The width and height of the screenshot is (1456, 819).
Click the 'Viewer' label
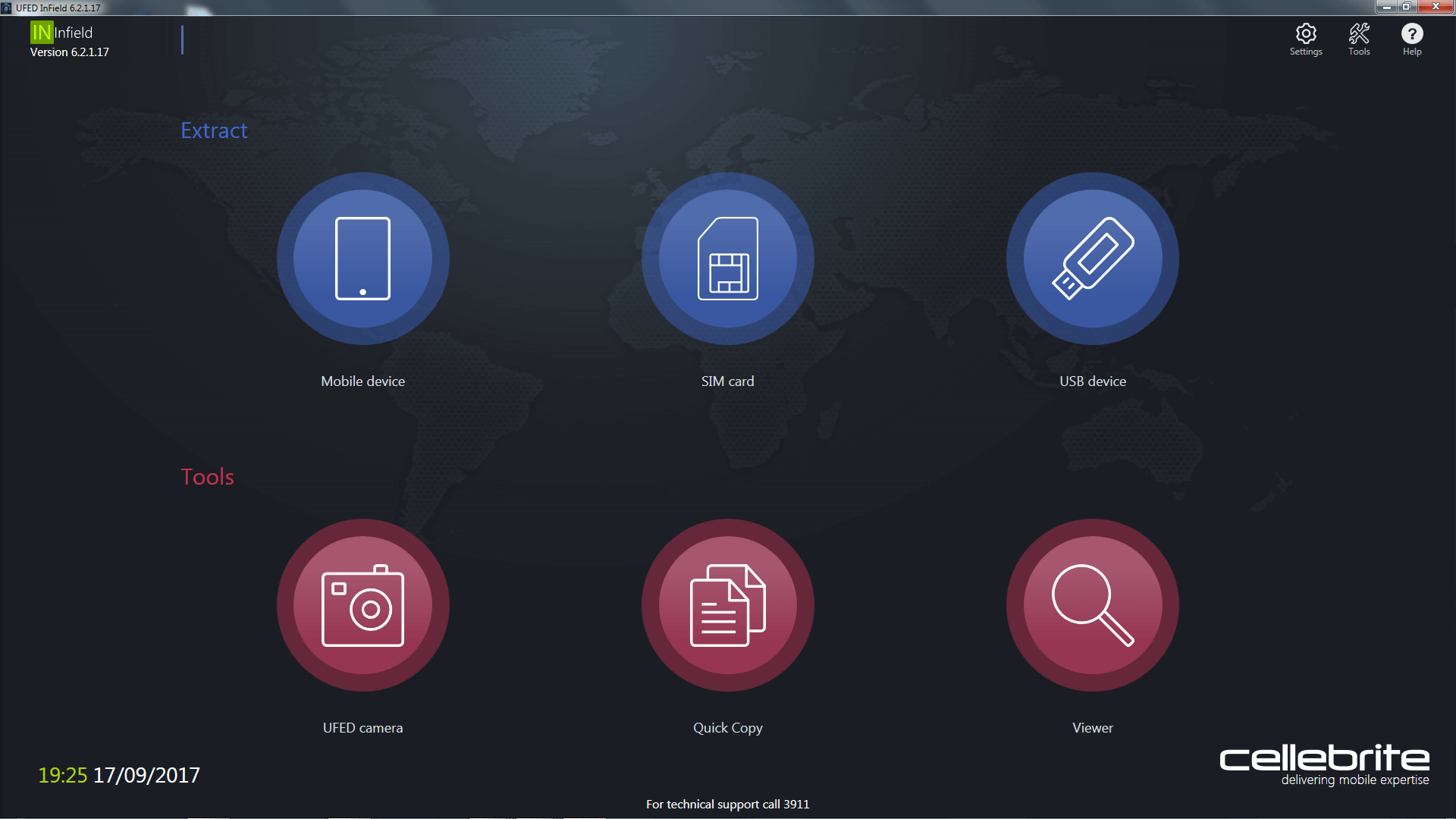click(x=1092, y=728)
